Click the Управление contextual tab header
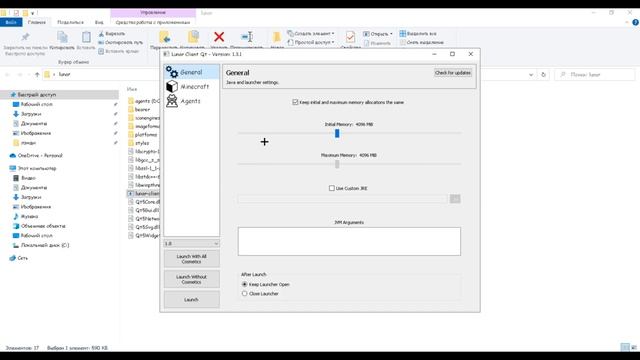Screen dimensions: 640x360 [x=153, y=13]
